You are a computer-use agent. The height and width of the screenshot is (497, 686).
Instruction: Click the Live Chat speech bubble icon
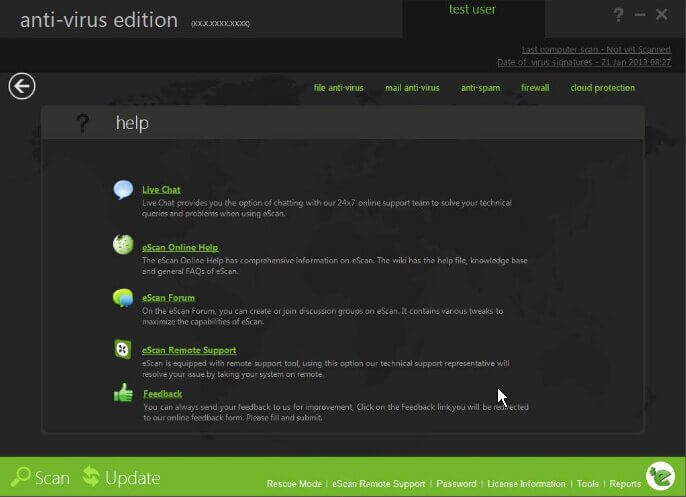123,190
